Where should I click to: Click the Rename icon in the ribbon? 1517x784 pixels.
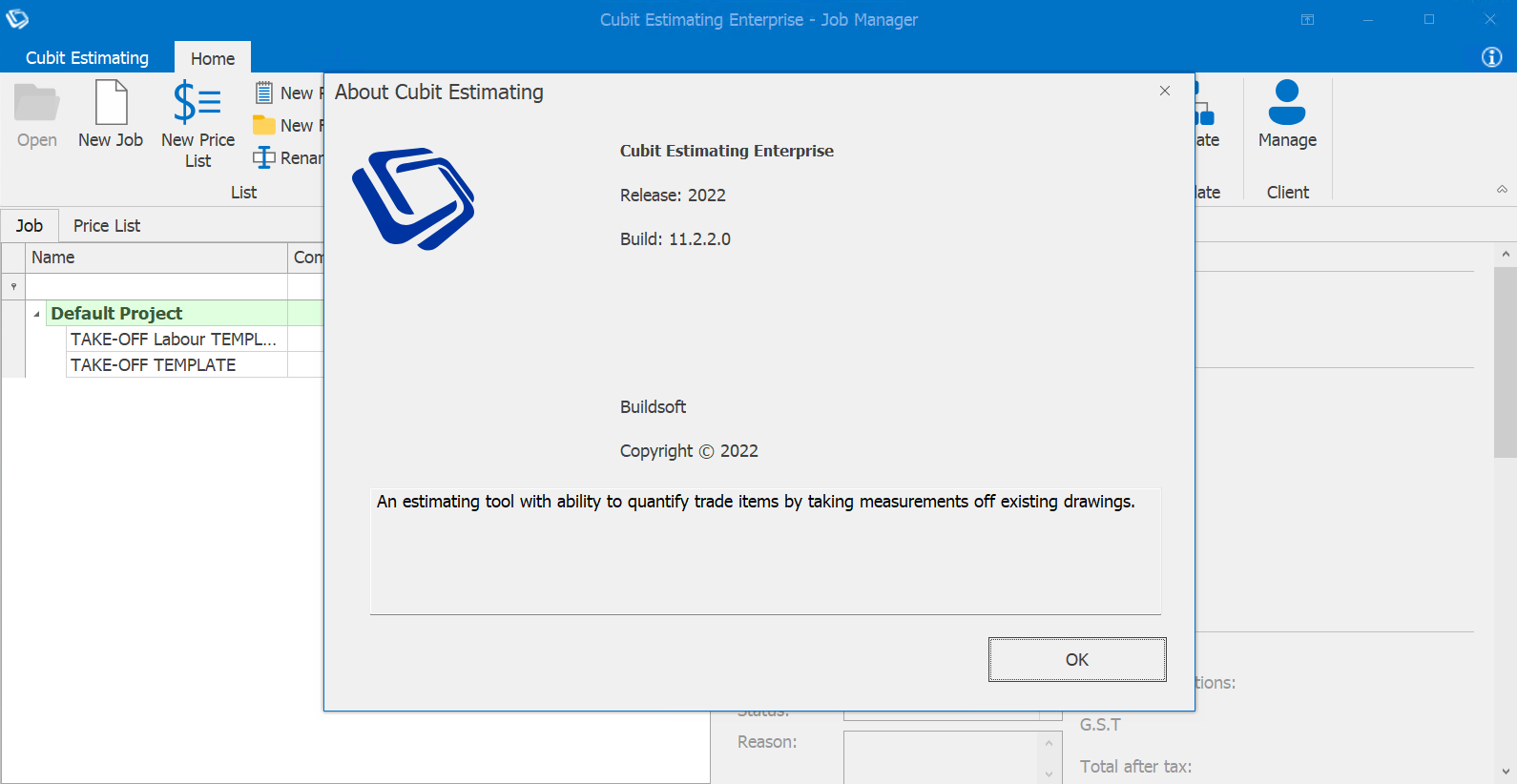click(264, 157)
